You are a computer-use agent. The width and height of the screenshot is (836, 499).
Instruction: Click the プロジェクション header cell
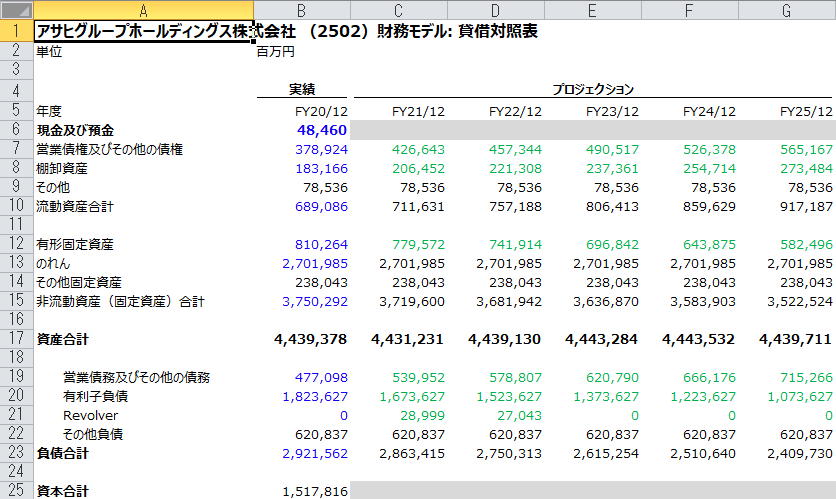pyautogui.click(x=593, y=89)
